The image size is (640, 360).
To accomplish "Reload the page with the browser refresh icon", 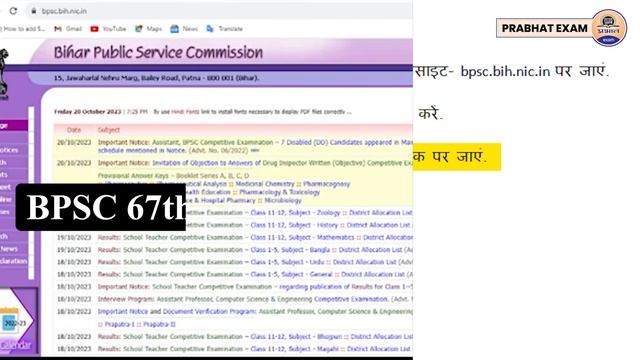I will pyautogui.click(x=13, y=11).
